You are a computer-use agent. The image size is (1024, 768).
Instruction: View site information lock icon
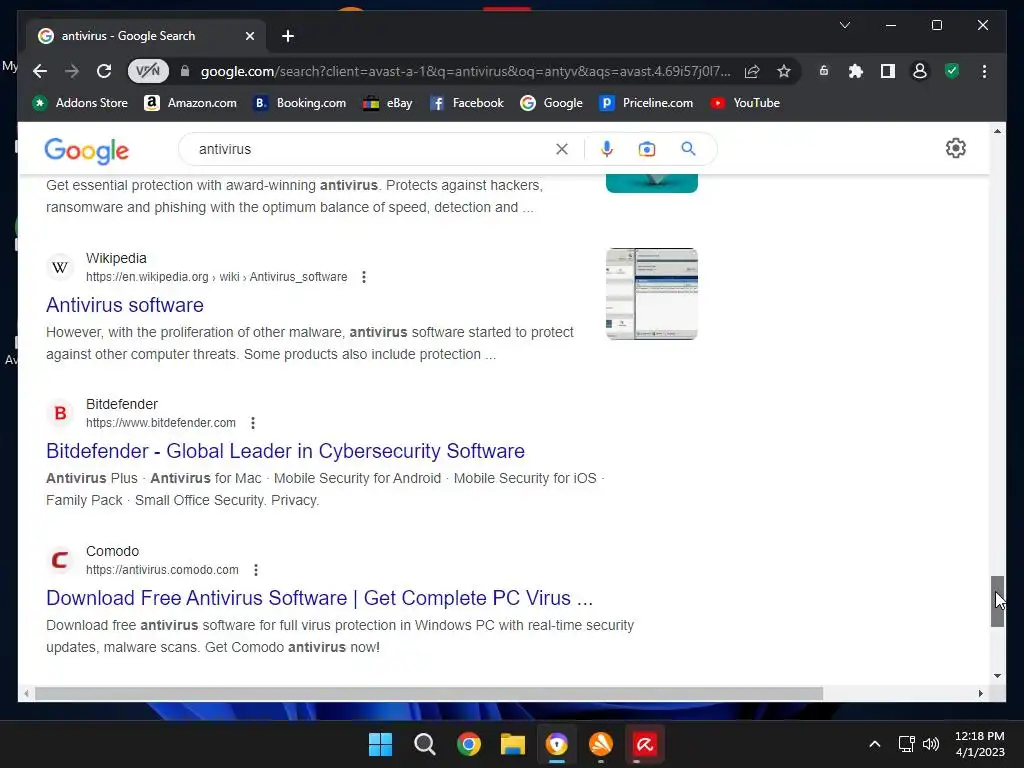tap(185, 71)
